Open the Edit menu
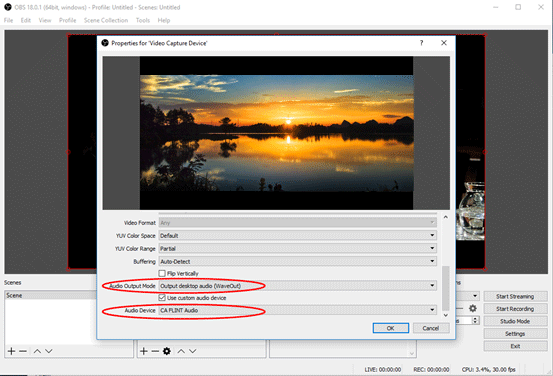The height and width of the screenshot is (376, 553). click(26, 20)
